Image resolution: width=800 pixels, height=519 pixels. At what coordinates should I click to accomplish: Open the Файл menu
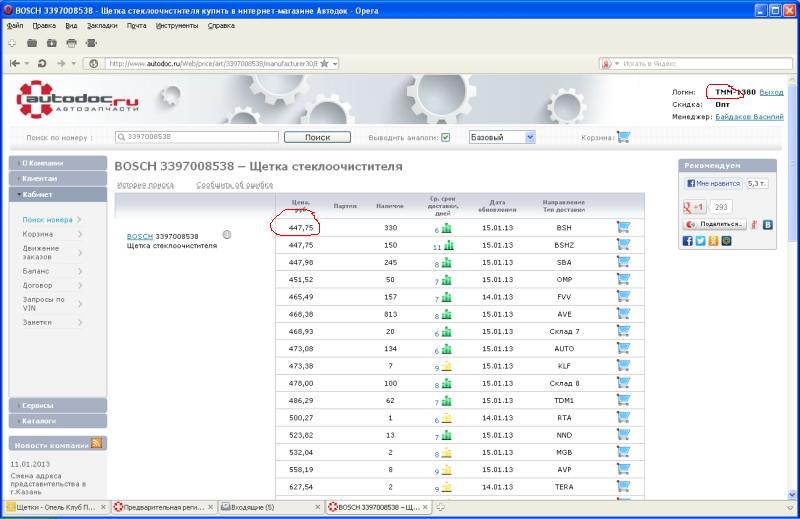coord(15,26)
